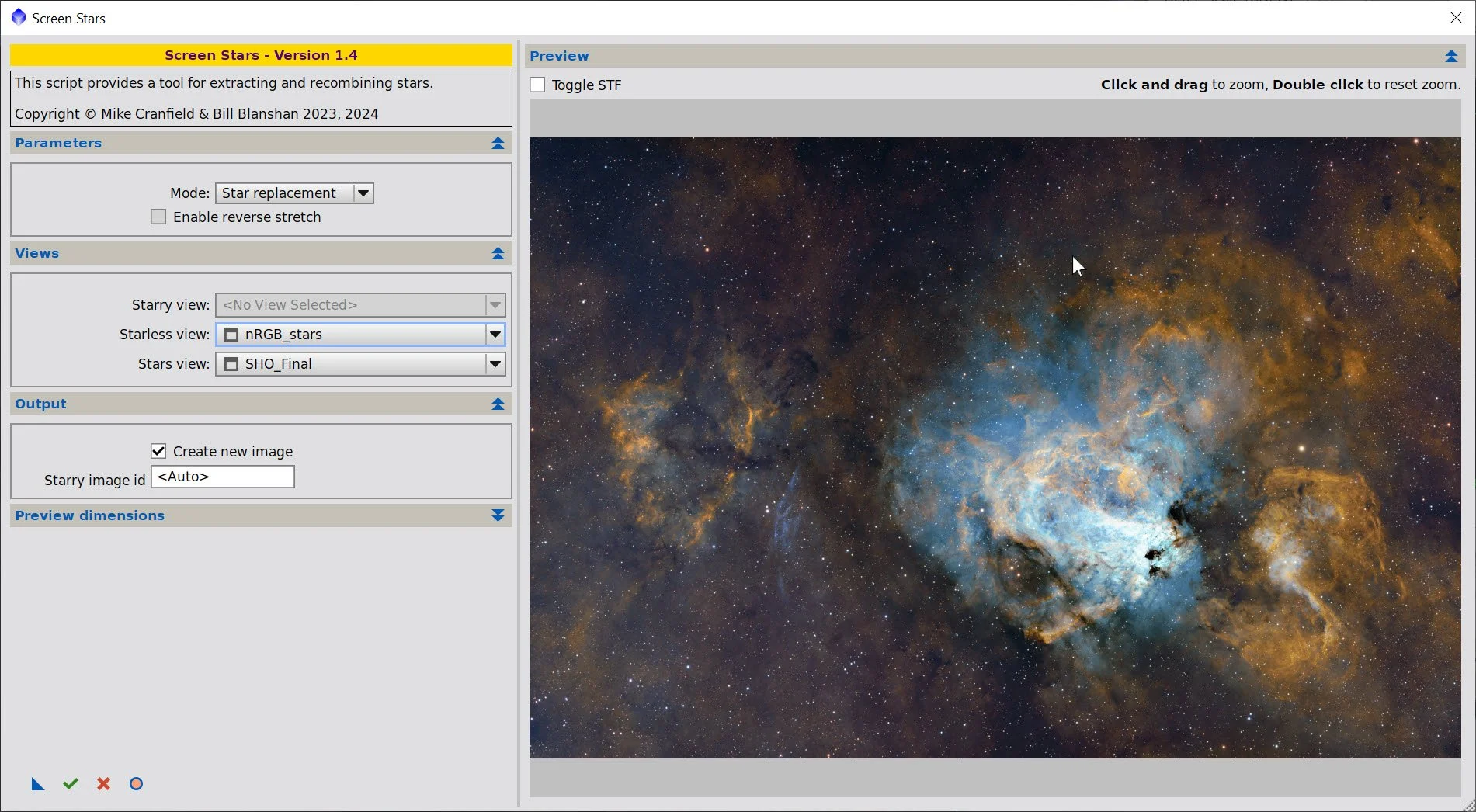Collapse the Views section

(x=498, y=254)
